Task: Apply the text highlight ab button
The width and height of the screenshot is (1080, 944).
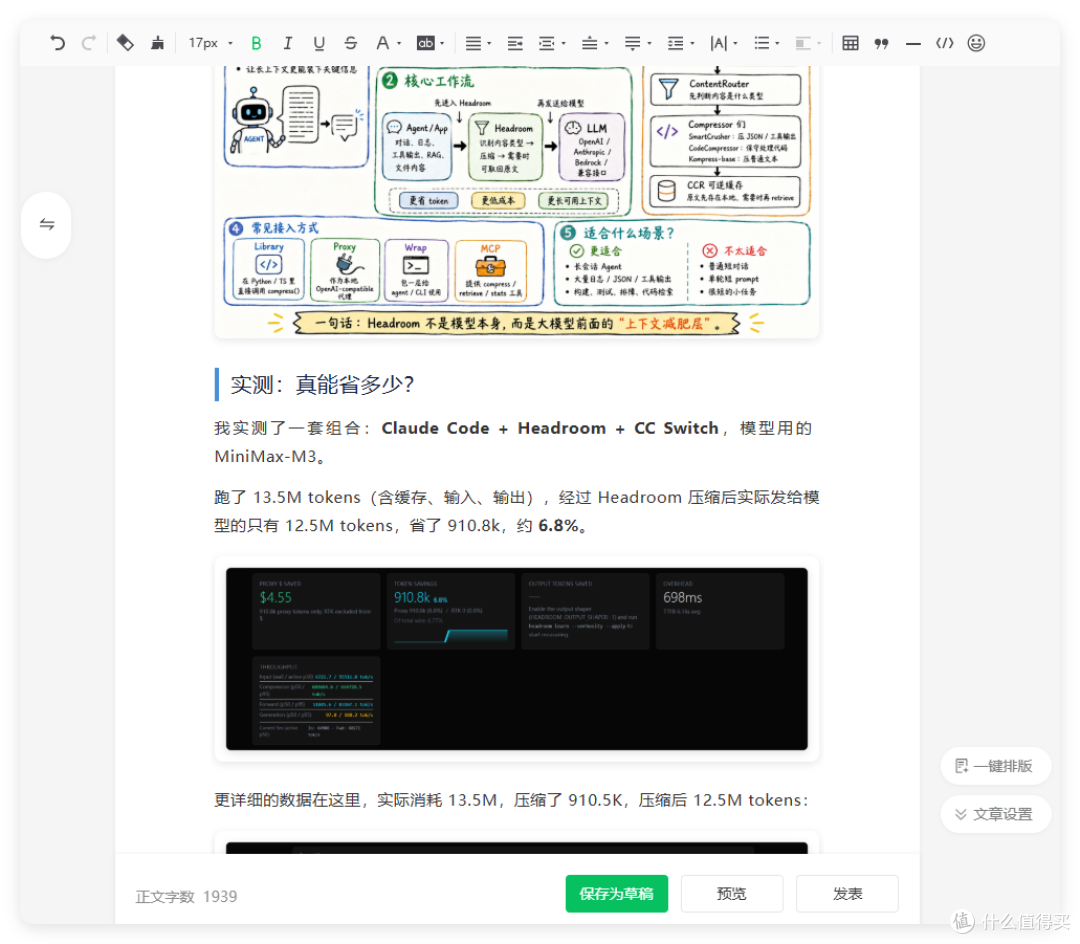Action: [x=426, y=43]
